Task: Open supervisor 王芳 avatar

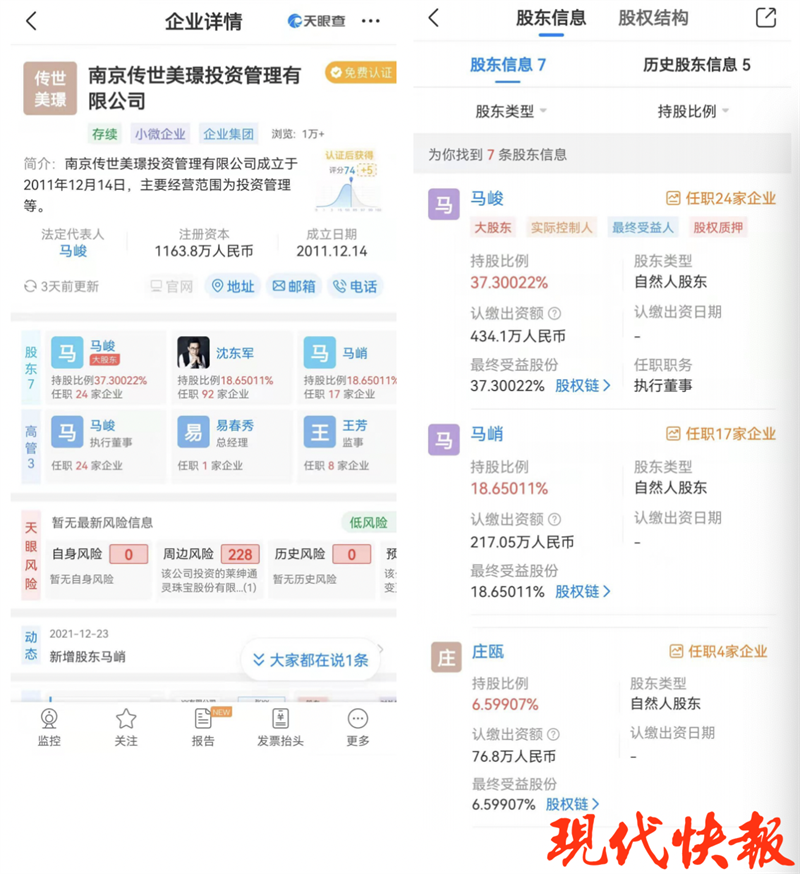Action: 319,432
